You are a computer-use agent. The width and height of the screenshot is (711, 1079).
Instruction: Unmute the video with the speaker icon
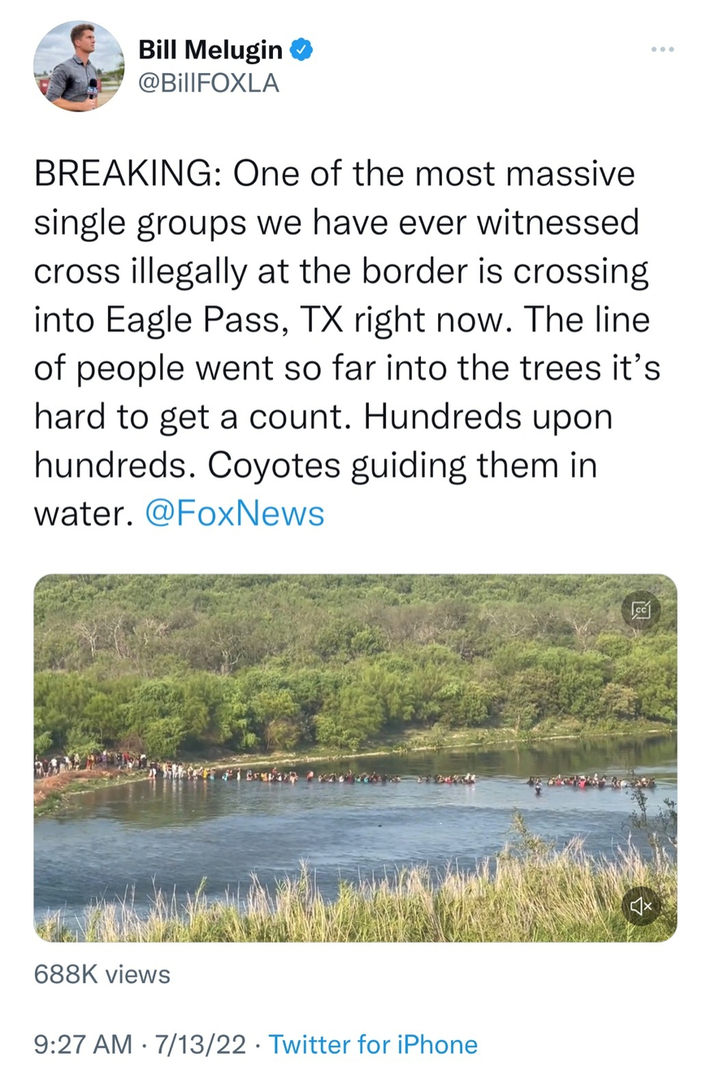tap(641, 906)
